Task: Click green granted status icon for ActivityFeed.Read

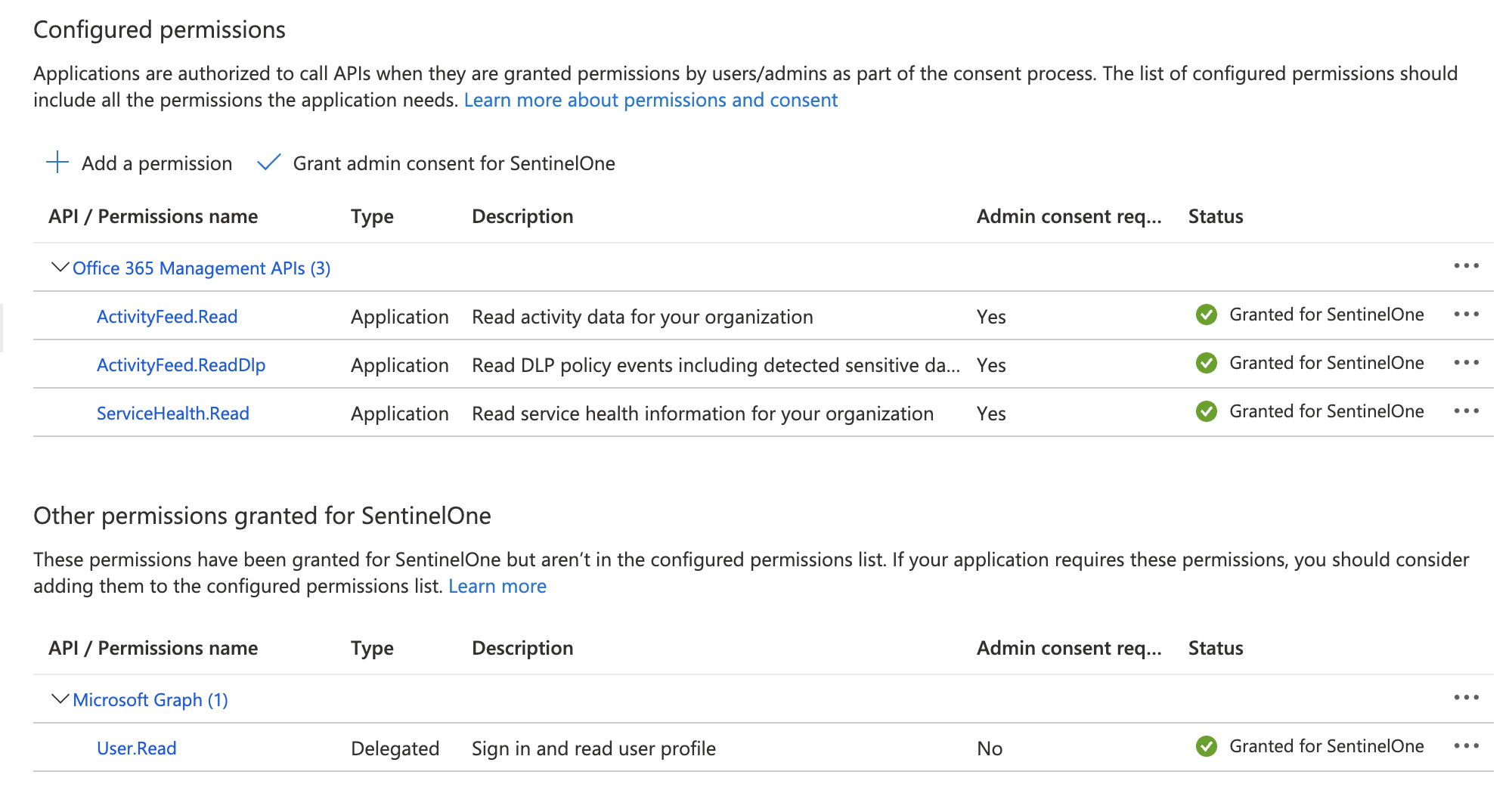Action: 1207,315
